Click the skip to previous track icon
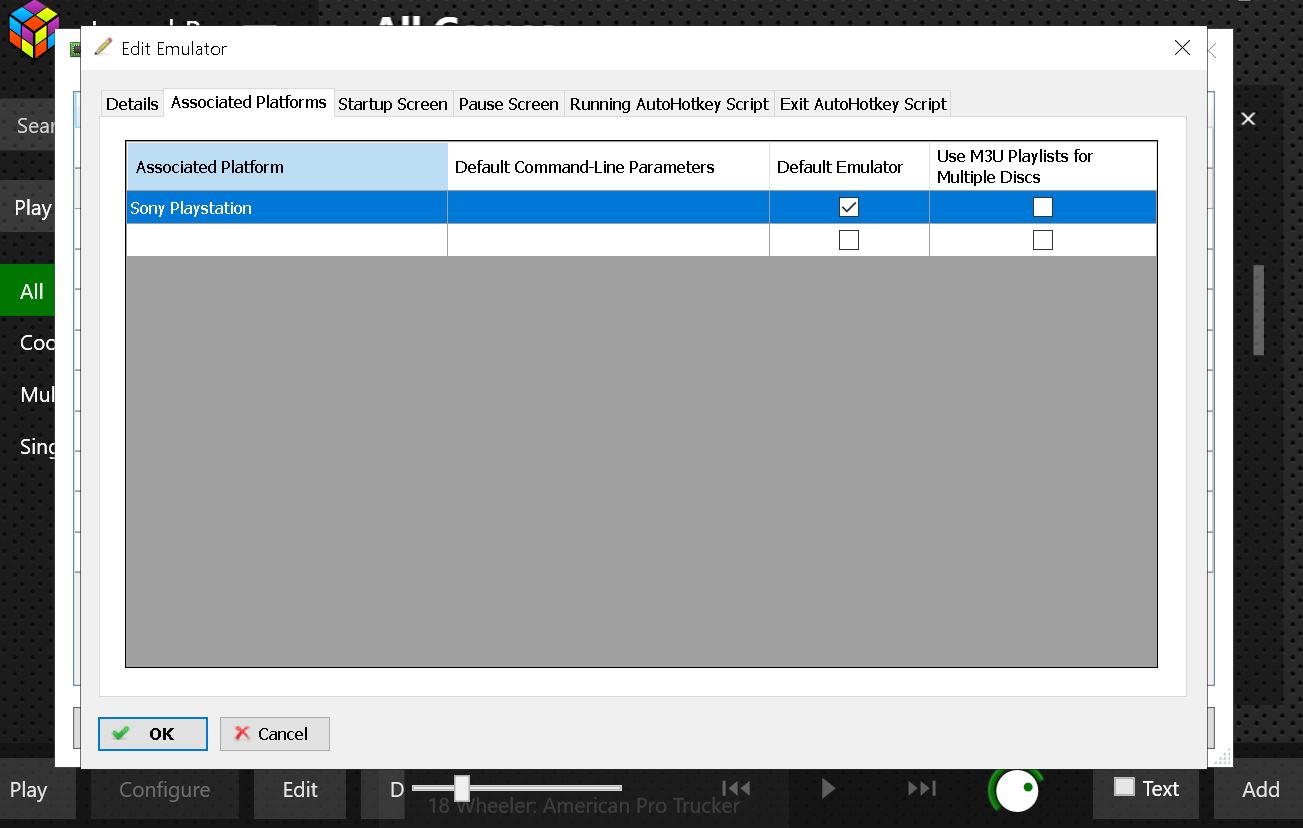The image size is (1303, 828). (735, 789)
